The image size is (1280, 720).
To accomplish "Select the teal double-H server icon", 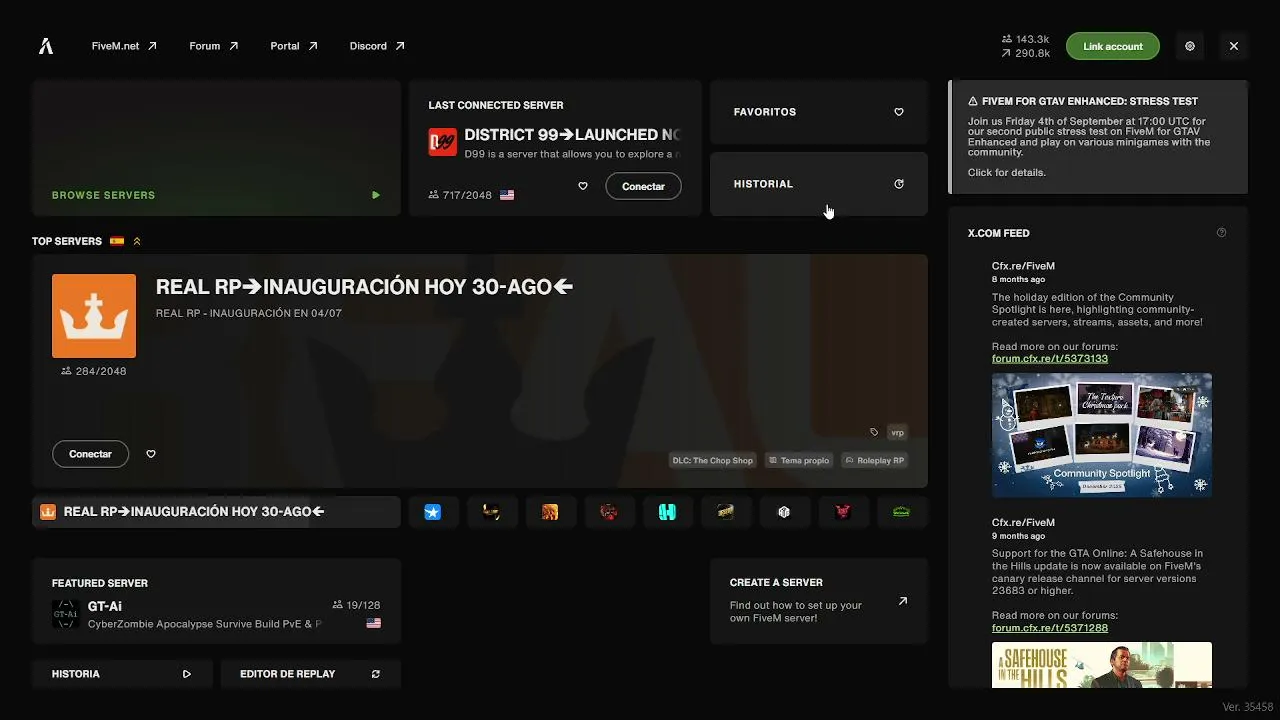I will pos(667,512).
